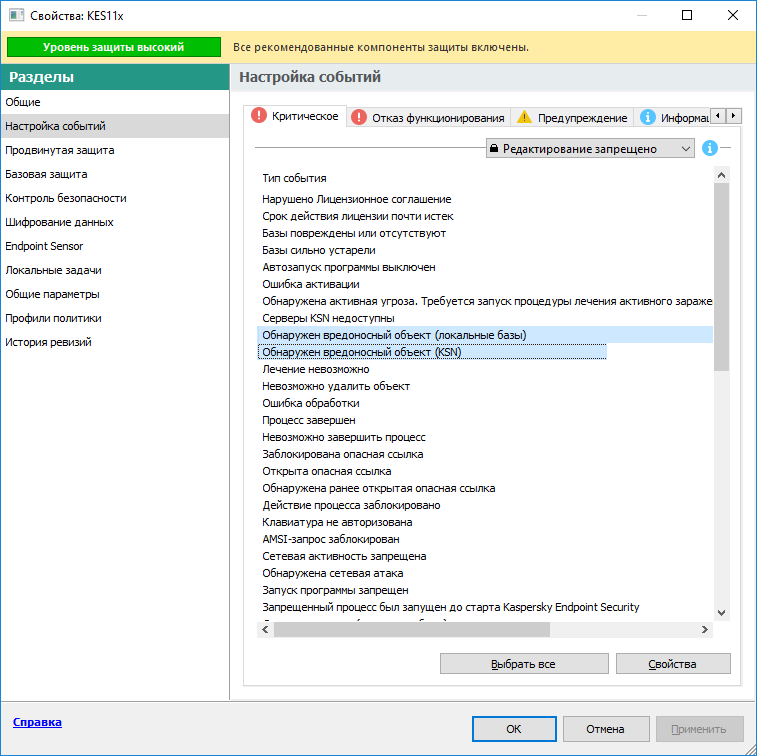Screen dimensions: 757x756
Task: Select "Нарушено Лицензионное соглашение" event
Action: pyautogui.click(x=485, y=199)
